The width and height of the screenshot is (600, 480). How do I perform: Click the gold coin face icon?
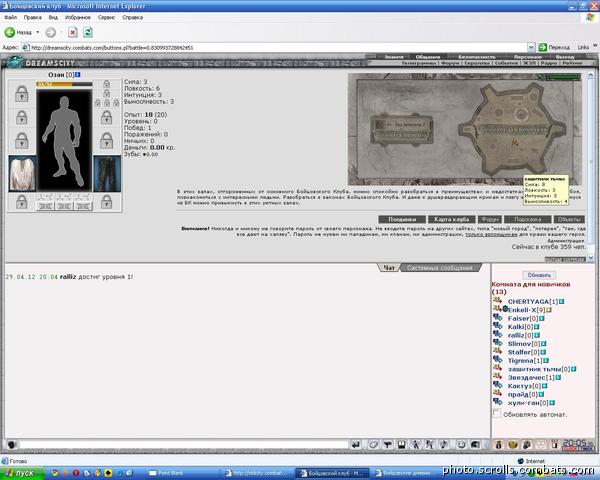[x=513, y=444]
